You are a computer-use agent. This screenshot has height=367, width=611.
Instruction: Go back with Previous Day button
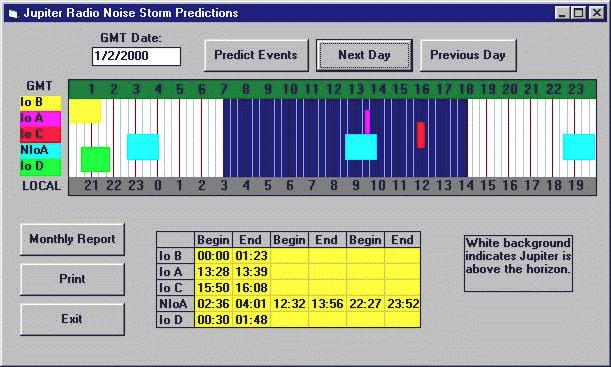tap(468, 55)
